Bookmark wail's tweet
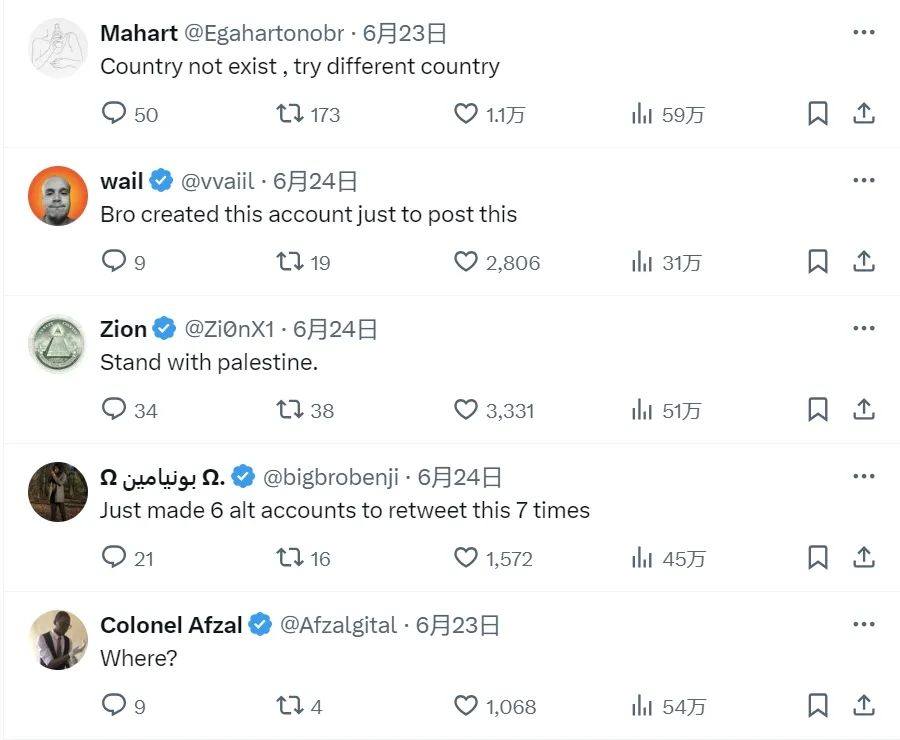The height and width of the screenshot is (740, 900). pos(817,262)
